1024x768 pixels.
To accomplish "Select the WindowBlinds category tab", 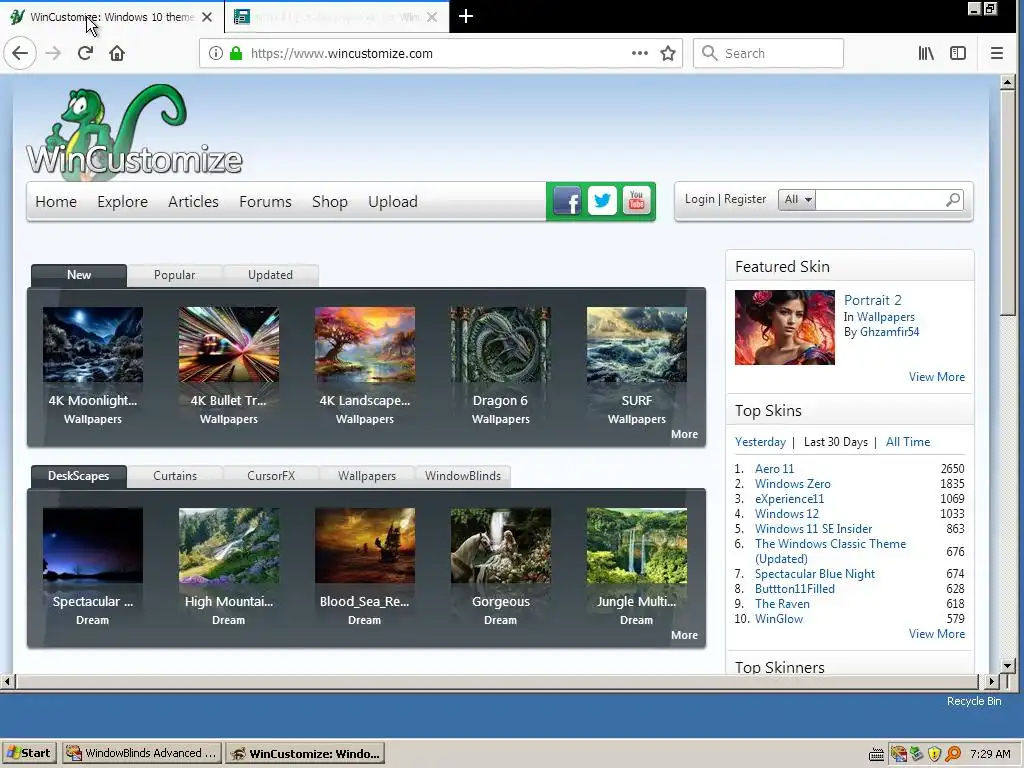I will click(x=463, y=476).
